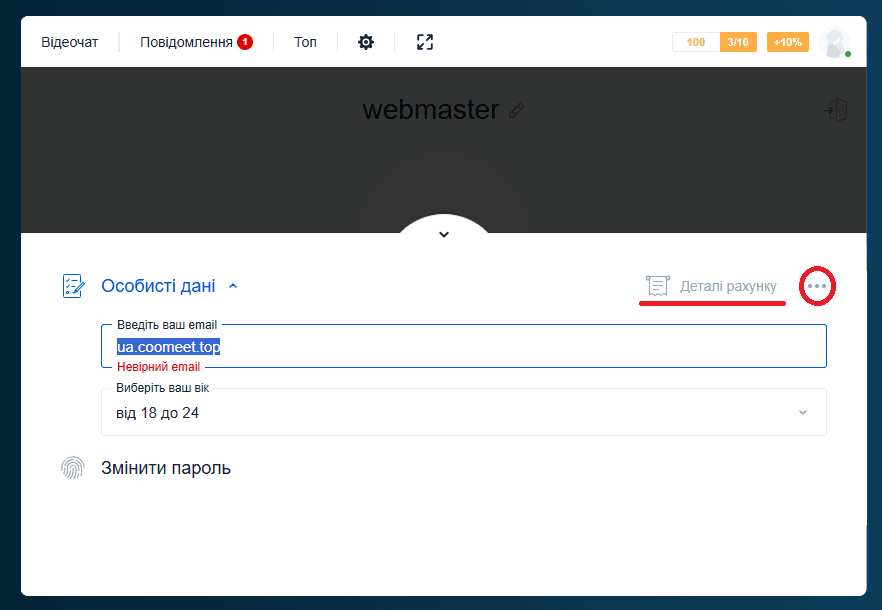Click the receipt icon next to Деталі рахунку
Viewport: 882px width, 610px height.
(657, 286)
